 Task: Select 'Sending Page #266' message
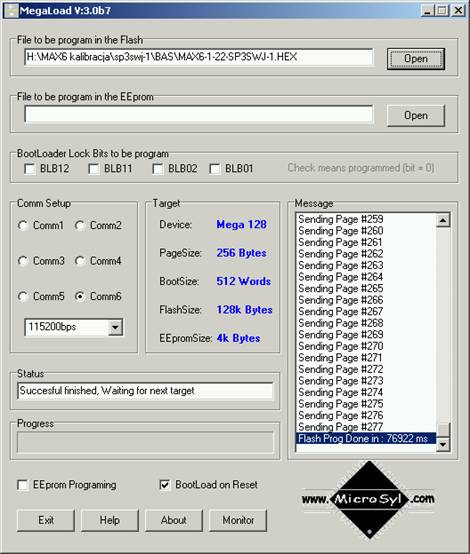tap(366, 300)
